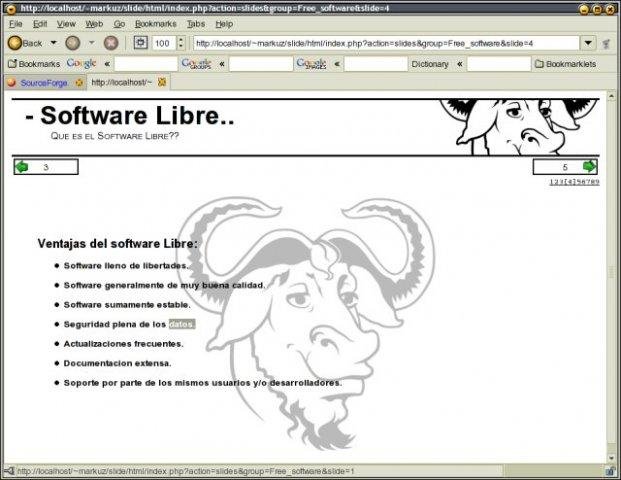Click the highlighted word 'datos.'

click(182, 324)
